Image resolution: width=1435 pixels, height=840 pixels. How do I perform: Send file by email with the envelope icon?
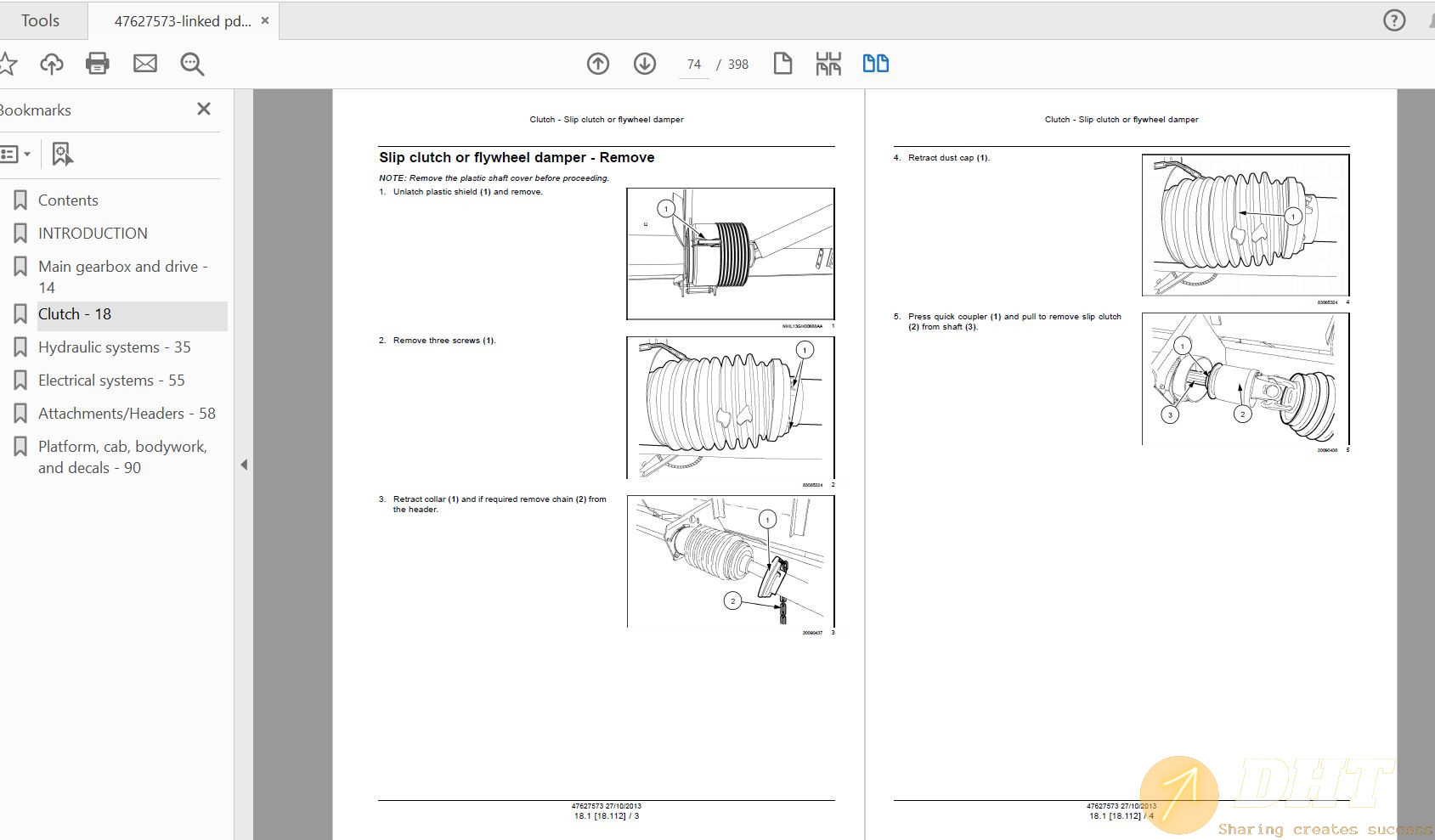[x=145, y=64]
